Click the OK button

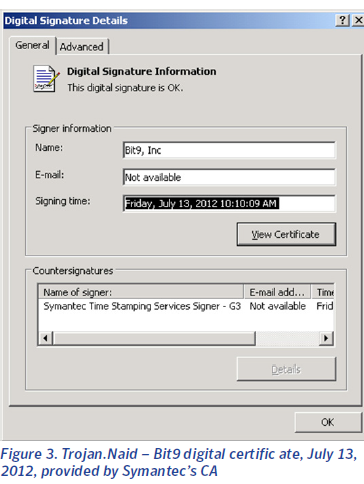coord(328,422)
